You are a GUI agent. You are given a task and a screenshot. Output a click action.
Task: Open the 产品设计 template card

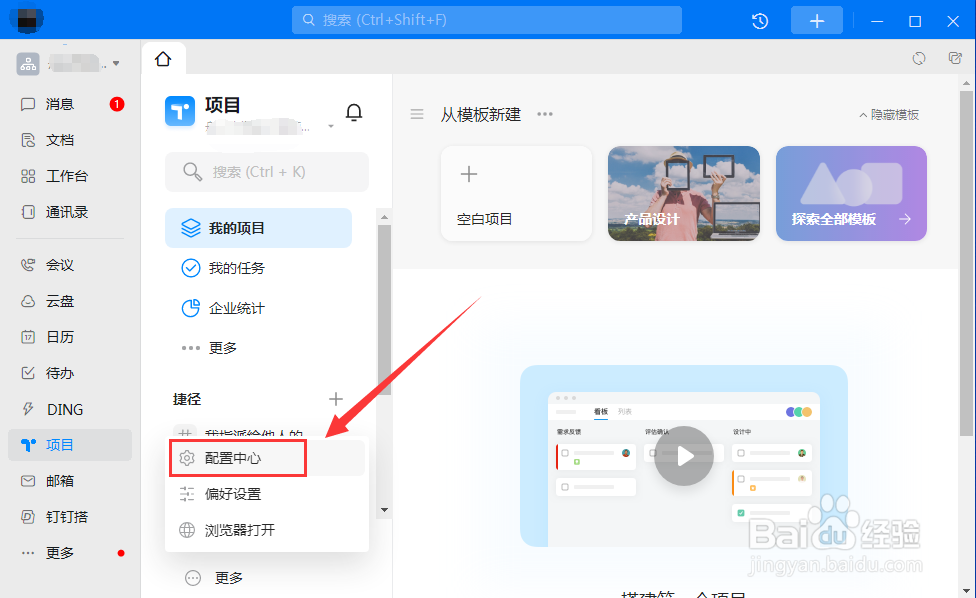683,194
